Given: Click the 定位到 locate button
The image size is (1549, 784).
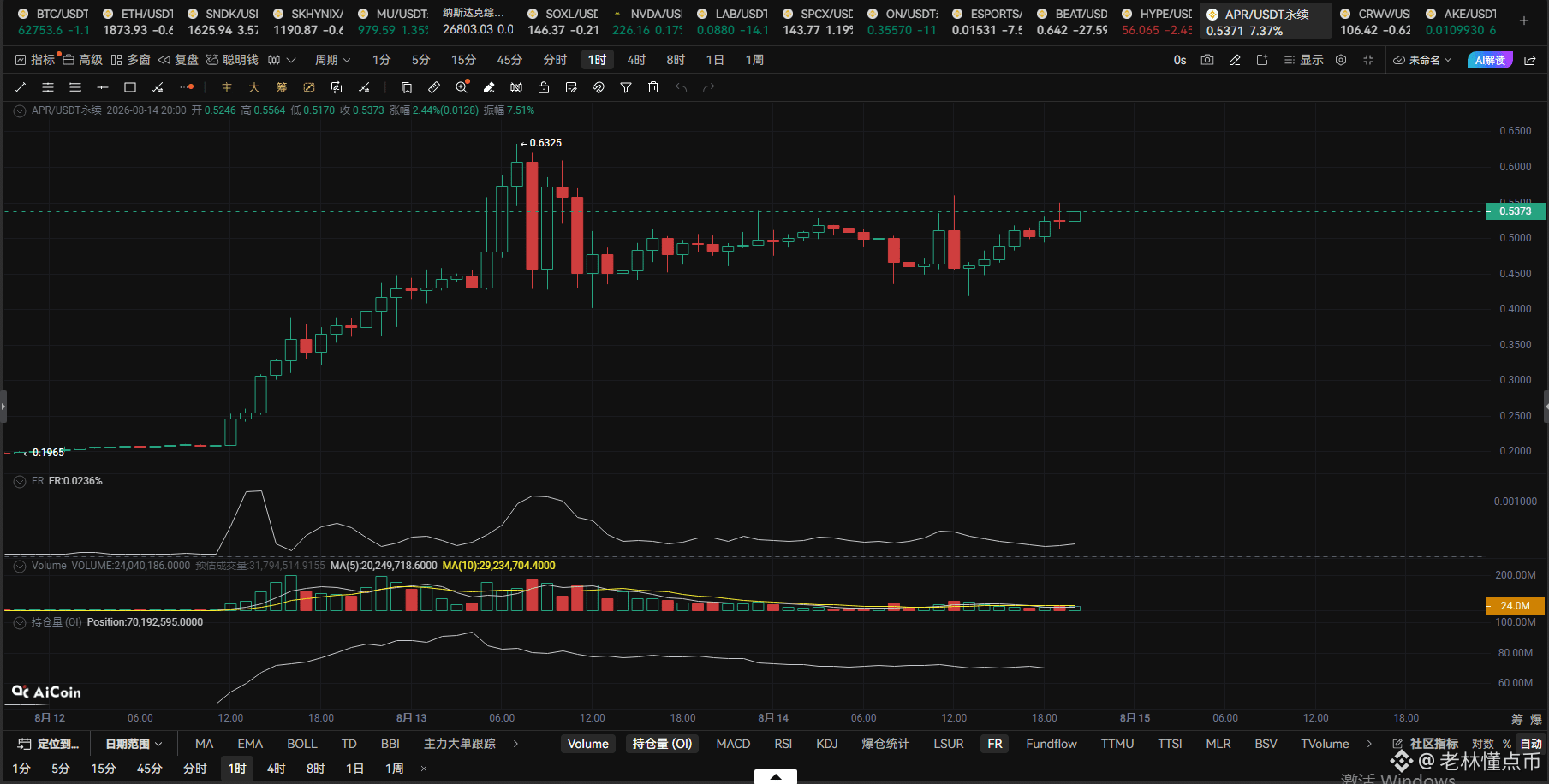Looking at the screenshot, I should coord(49,744).
